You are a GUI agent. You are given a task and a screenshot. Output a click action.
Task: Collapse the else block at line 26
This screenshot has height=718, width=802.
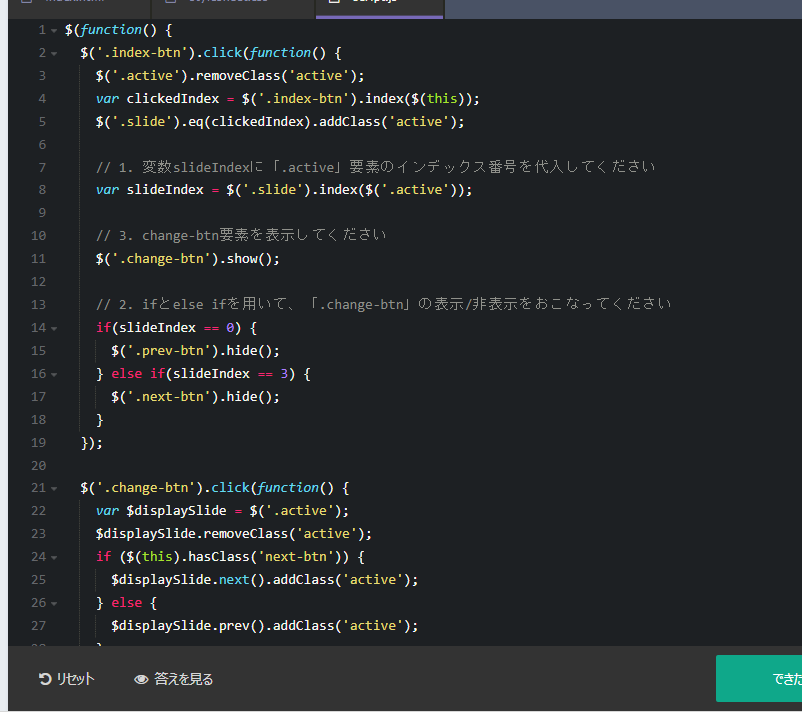(x=54, y=602)
